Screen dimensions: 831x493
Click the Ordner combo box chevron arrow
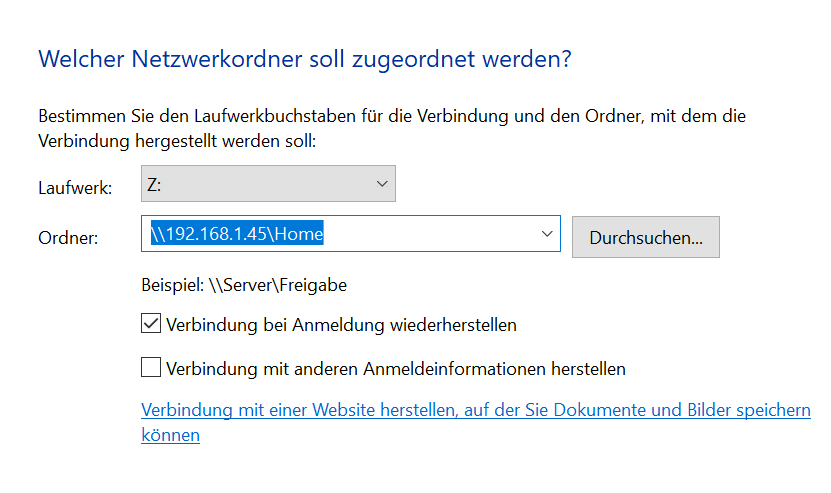tap(546, 234)
